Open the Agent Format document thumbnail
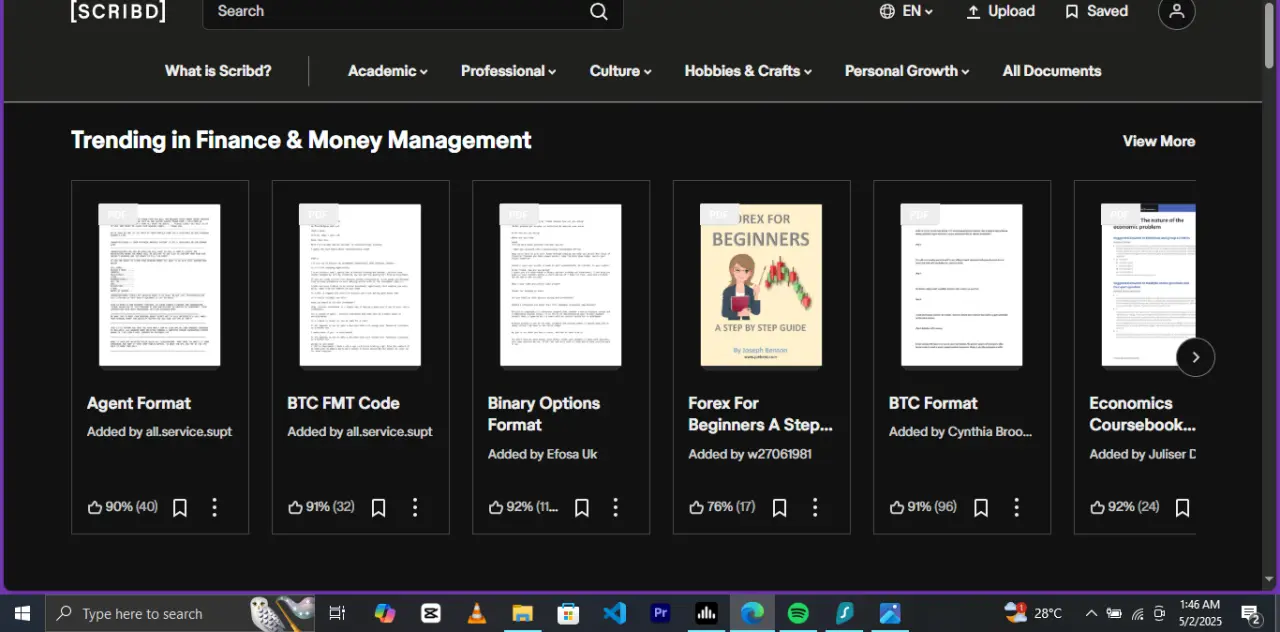Viewport: 1280px width, 632px height. click(x=160, y=285)
